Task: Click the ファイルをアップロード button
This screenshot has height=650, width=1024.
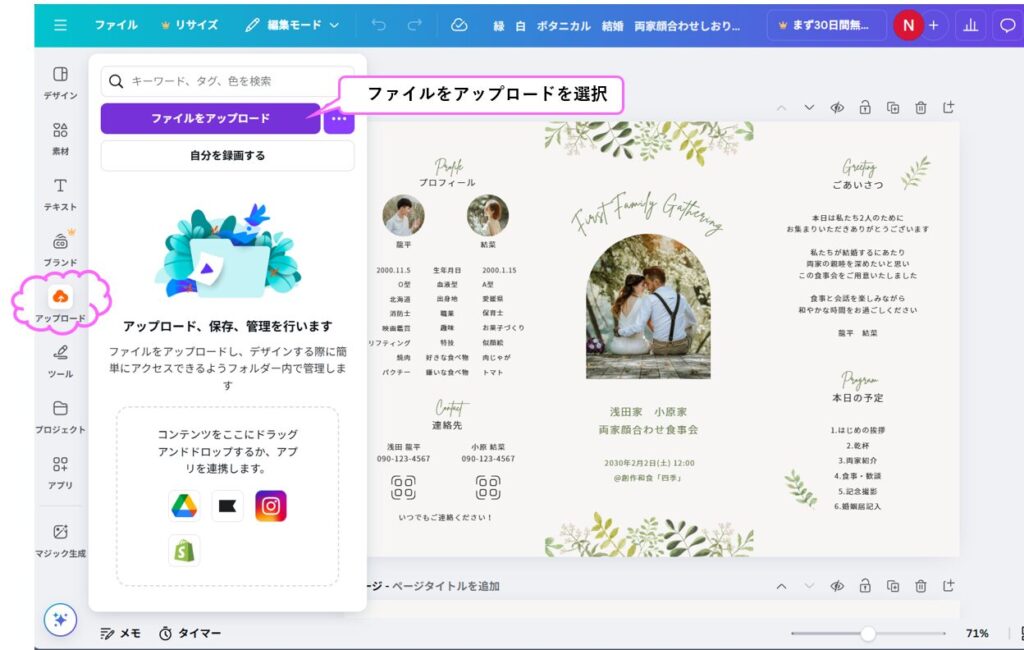Action: (x=210, y=118)
